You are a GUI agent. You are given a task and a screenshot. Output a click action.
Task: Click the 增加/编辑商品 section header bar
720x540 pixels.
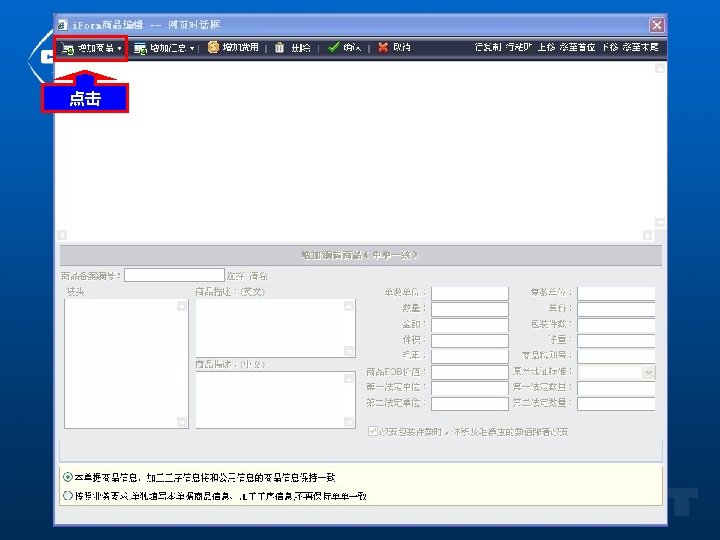360,255
